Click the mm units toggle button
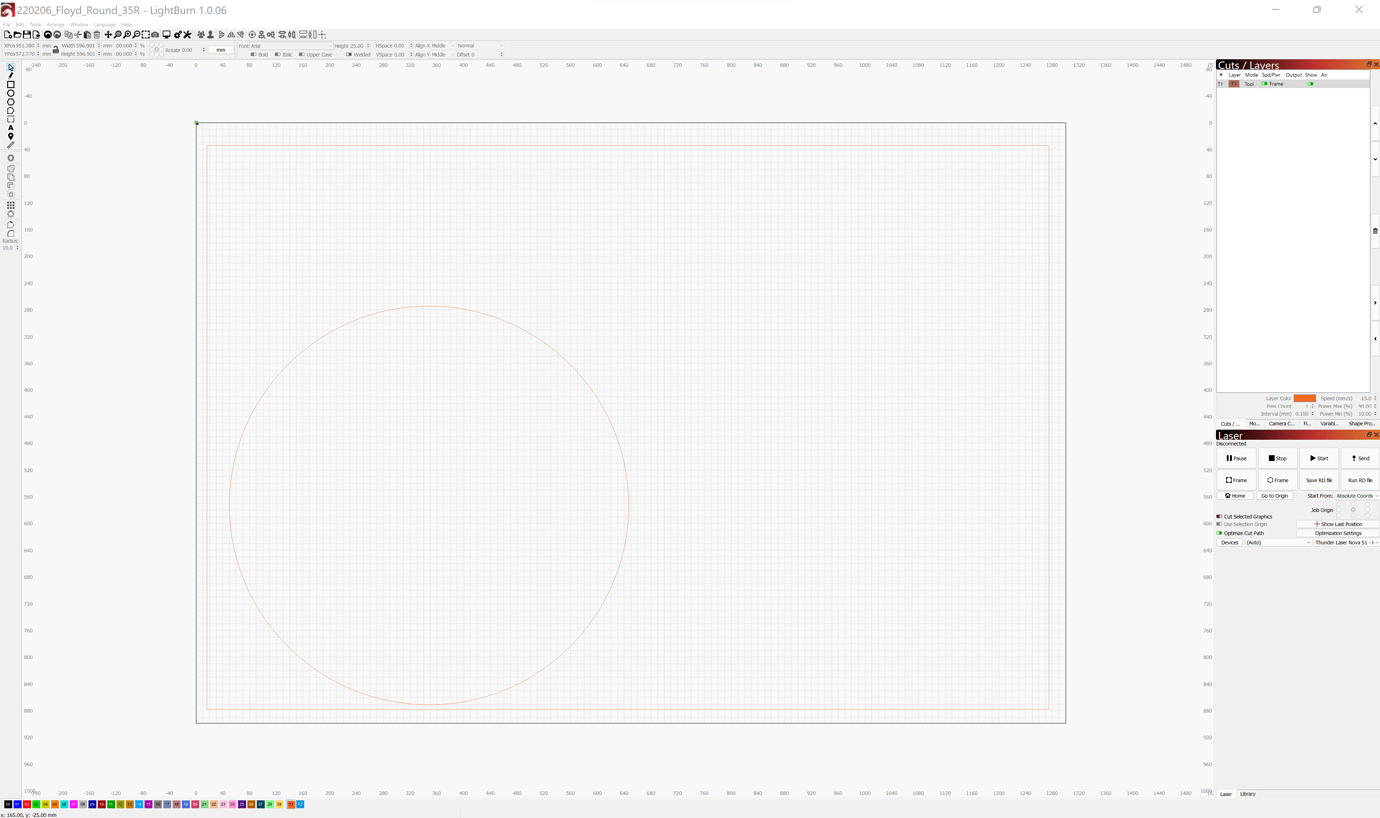The width and height of the screenshot is (1380, 818). tap(220, 50)
